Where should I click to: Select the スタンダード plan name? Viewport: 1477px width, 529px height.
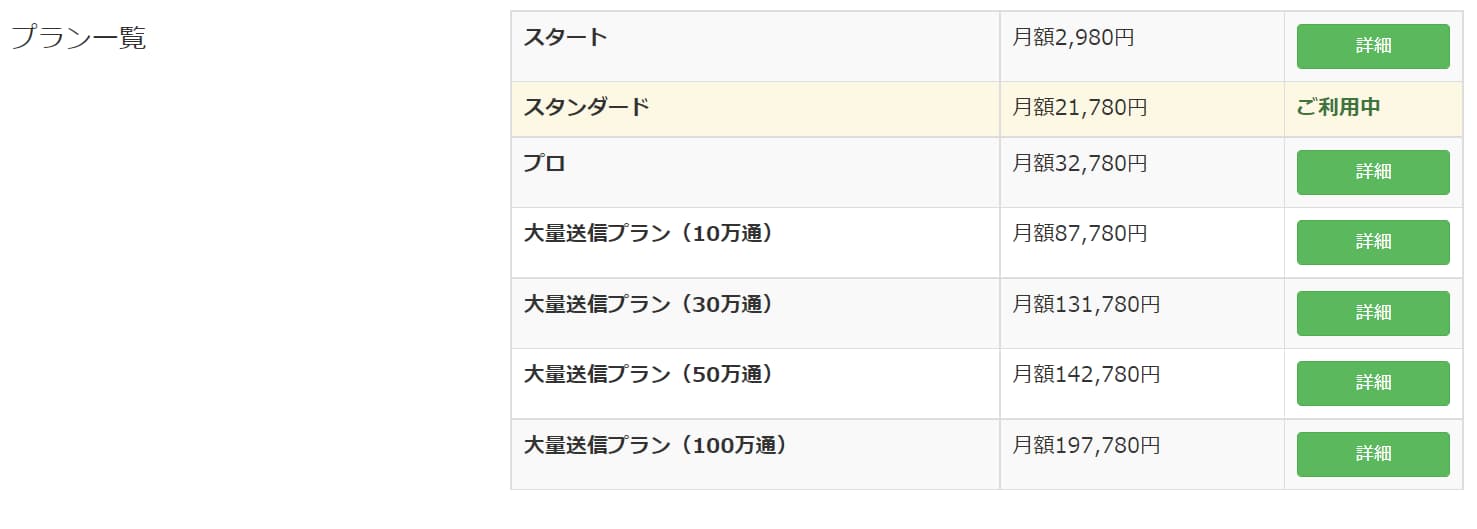pyautogui.click(x=586, y=106)
